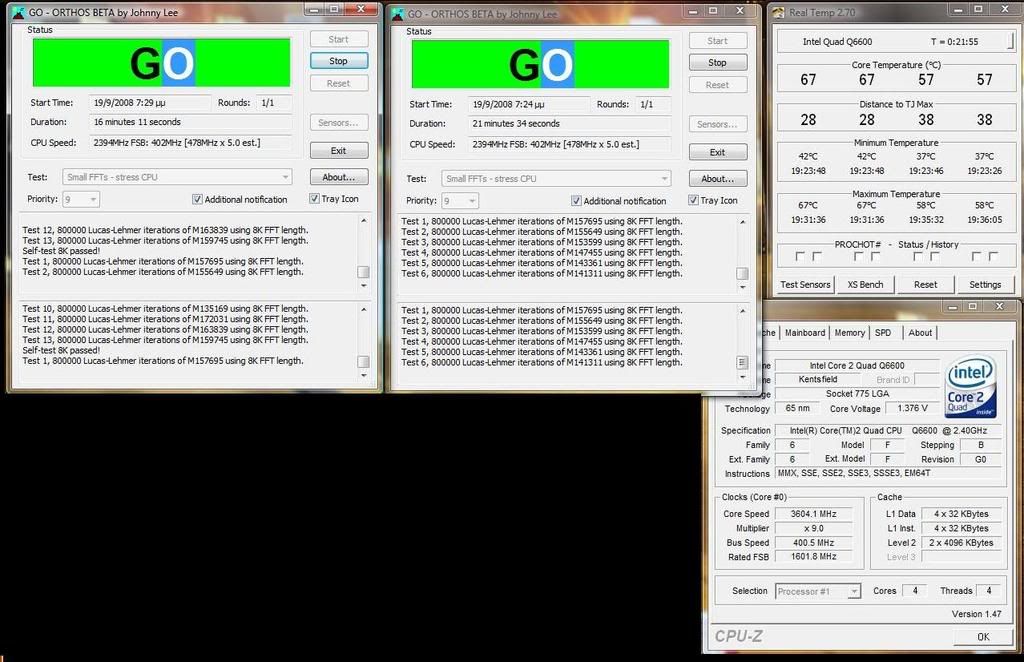Click the Intel Core 2 Quad logo in CPU-Z
Screen dimensions: 1024x662
(971, 386)
